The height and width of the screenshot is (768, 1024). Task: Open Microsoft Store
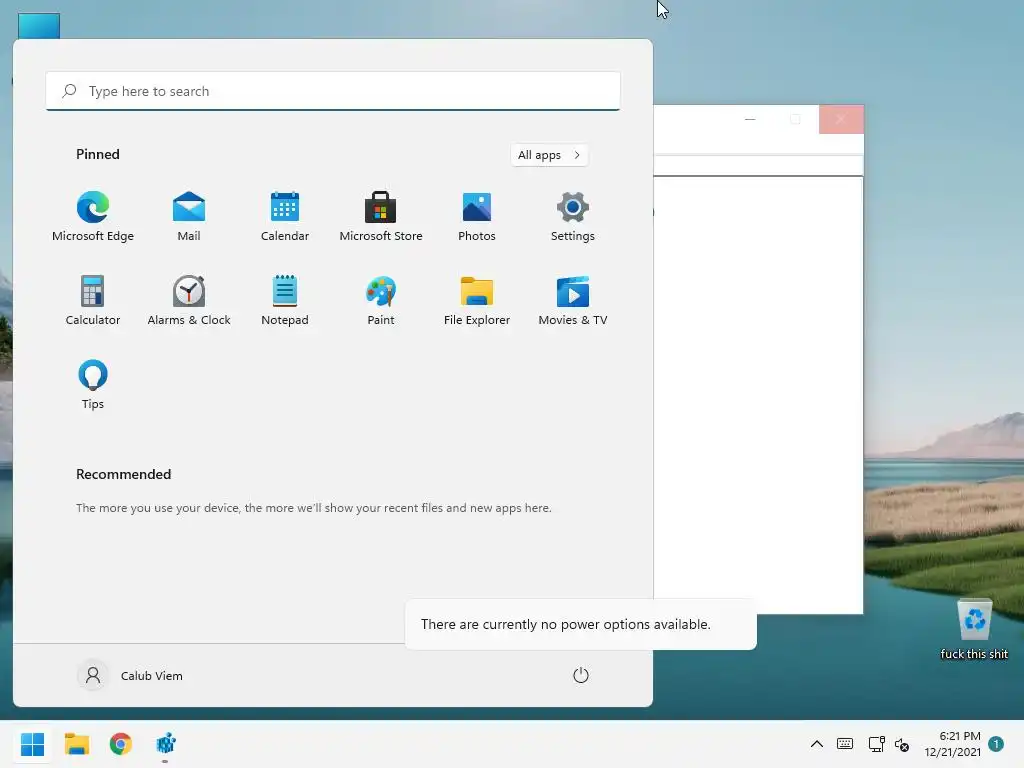coord(381,216)
